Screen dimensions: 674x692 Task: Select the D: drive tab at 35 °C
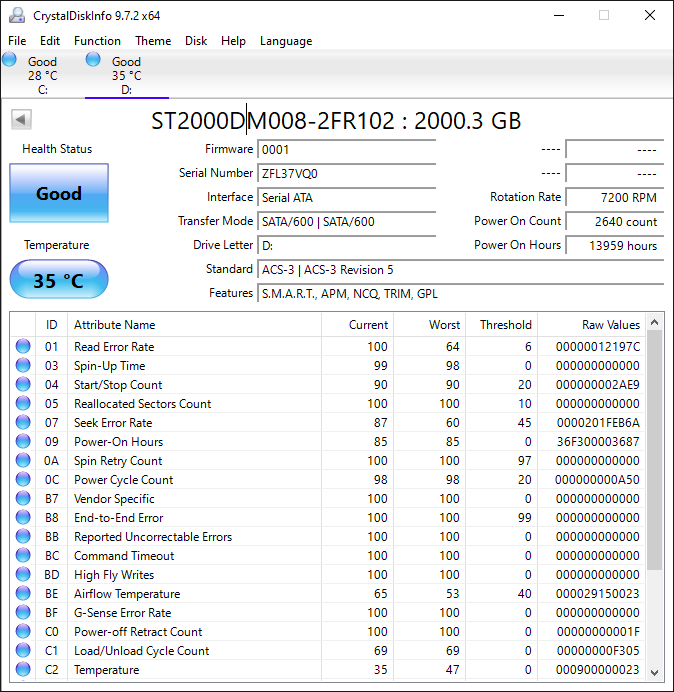click(127, 74)
